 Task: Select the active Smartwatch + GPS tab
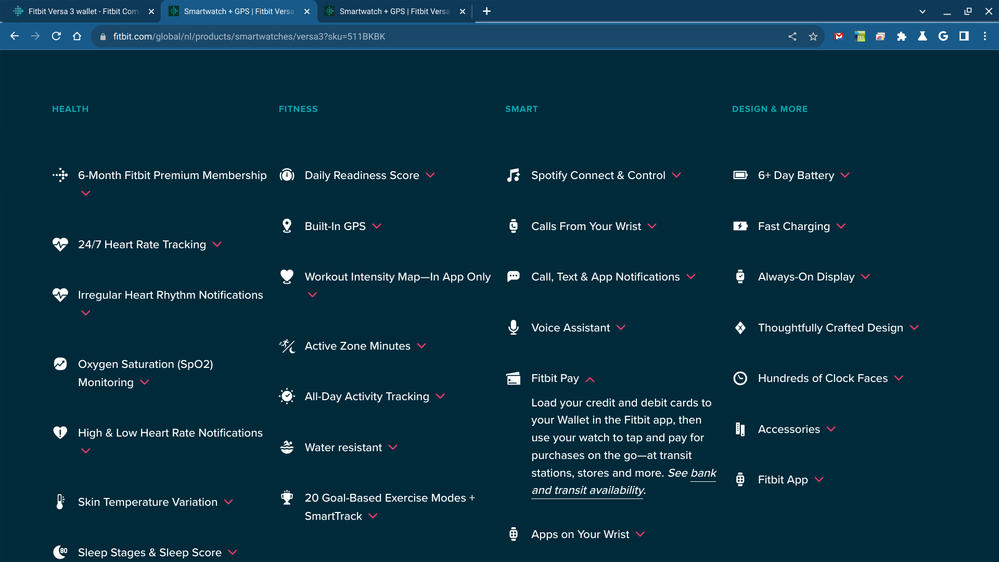(238, 11)
